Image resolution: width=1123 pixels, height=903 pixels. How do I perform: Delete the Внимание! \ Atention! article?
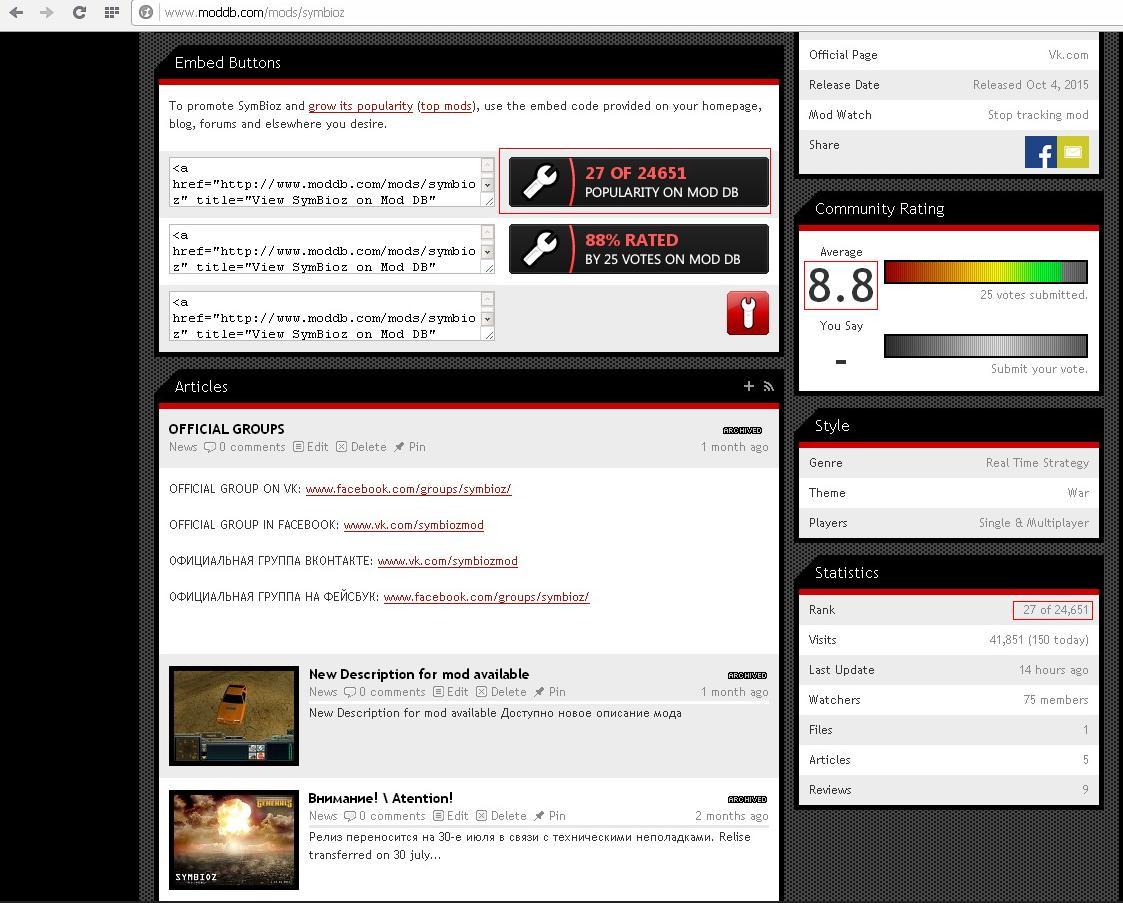tap(501, 816)
